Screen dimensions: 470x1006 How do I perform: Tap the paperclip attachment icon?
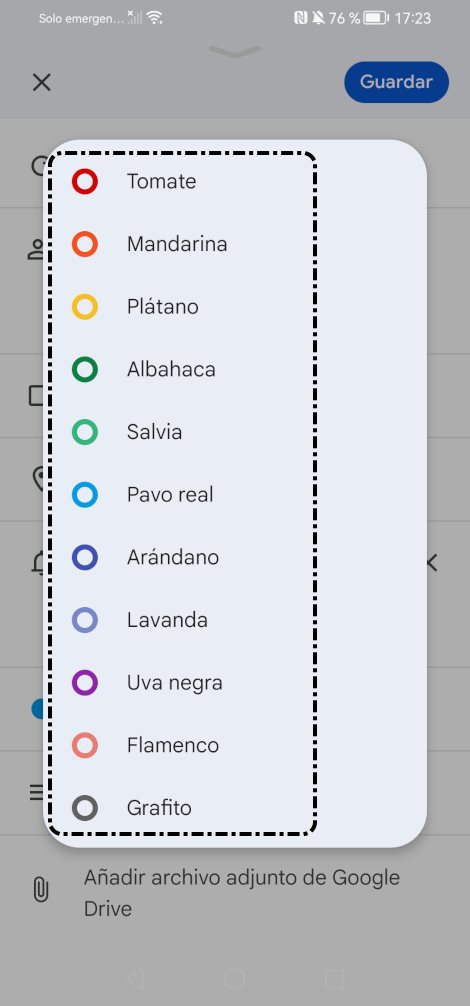point(40,892)
